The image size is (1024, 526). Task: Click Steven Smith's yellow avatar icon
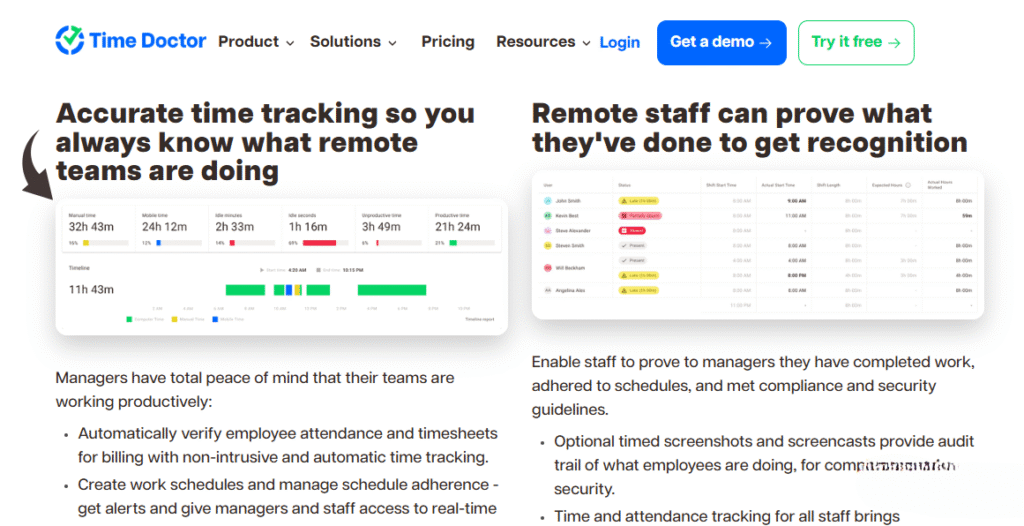click(x=547, y=245)
